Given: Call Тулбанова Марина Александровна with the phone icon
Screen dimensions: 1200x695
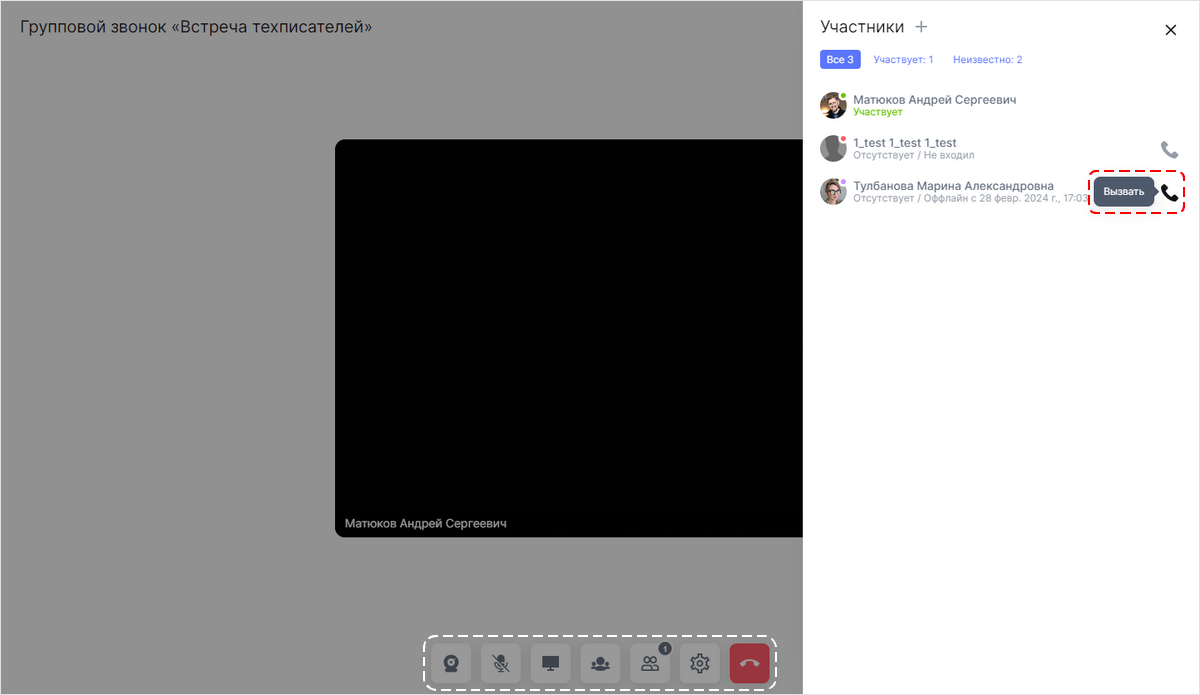Looking at the screenshot, I should (x=1169, y=193).
